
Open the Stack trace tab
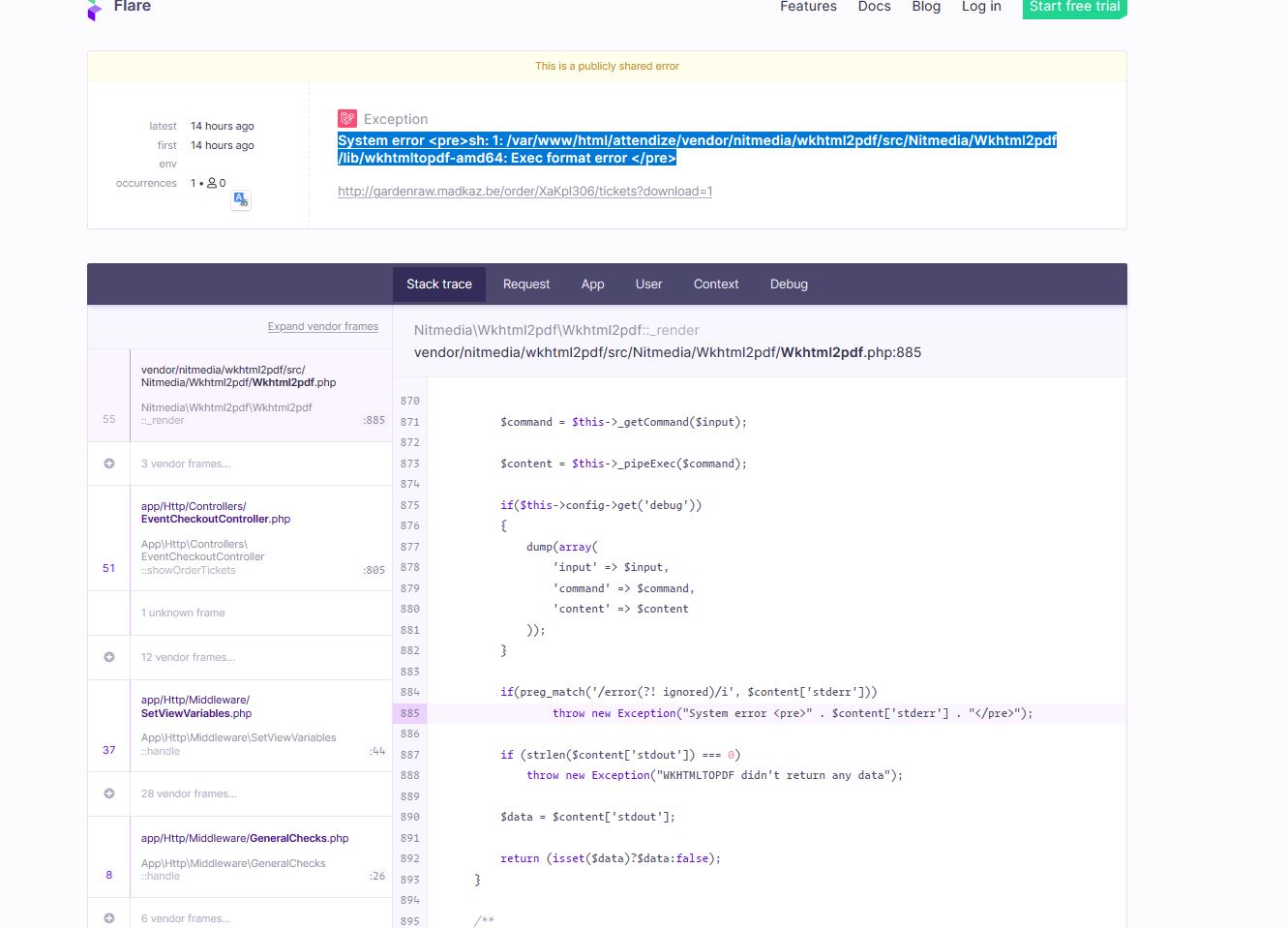[439, 284]
